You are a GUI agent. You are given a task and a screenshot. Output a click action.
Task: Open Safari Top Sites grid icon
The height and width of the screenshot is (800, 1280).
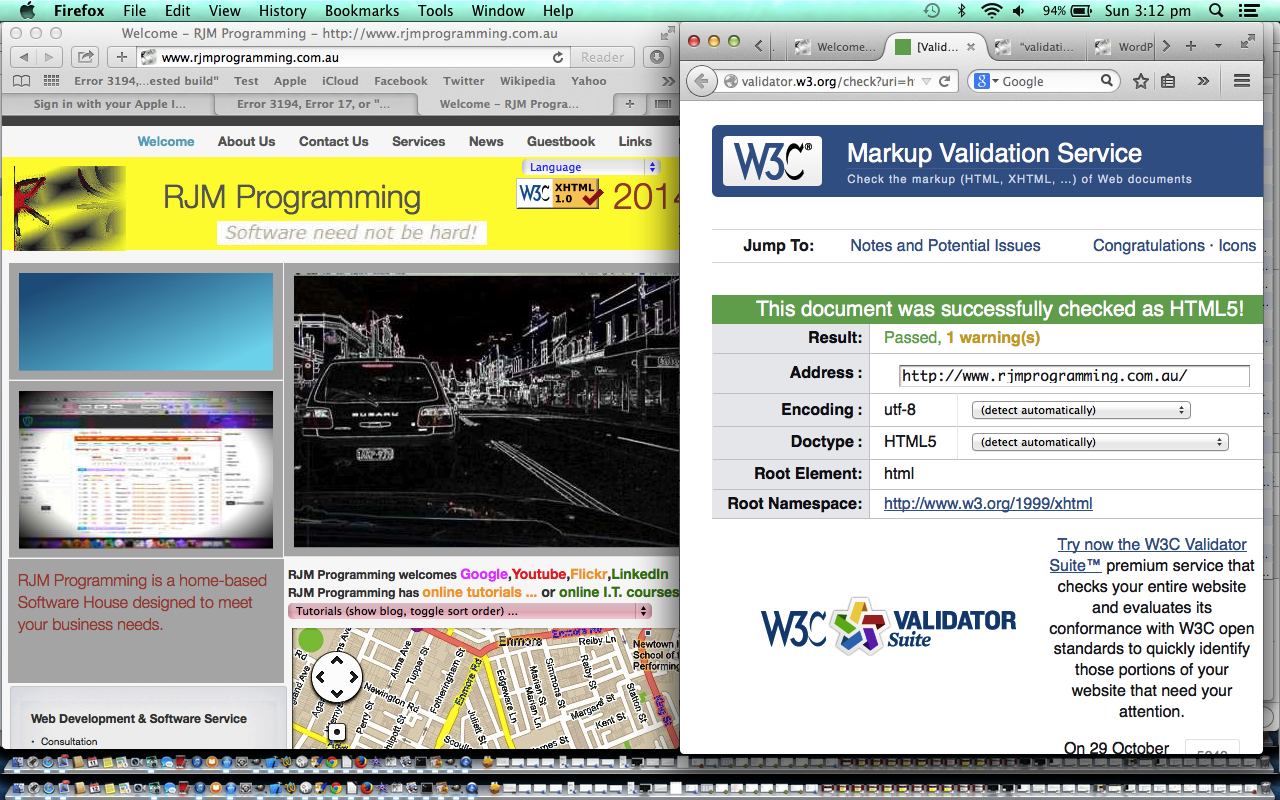[x=53, y=81]
